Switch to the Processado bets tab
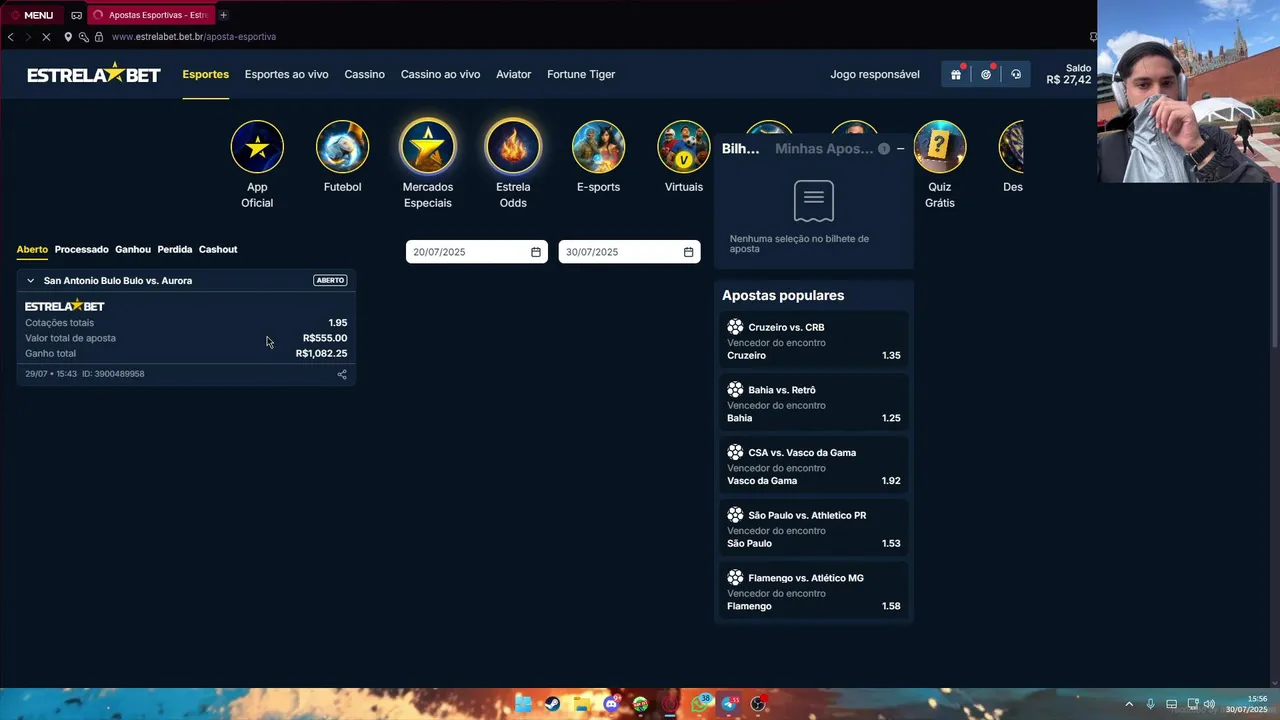 click(x=81, y=249)
